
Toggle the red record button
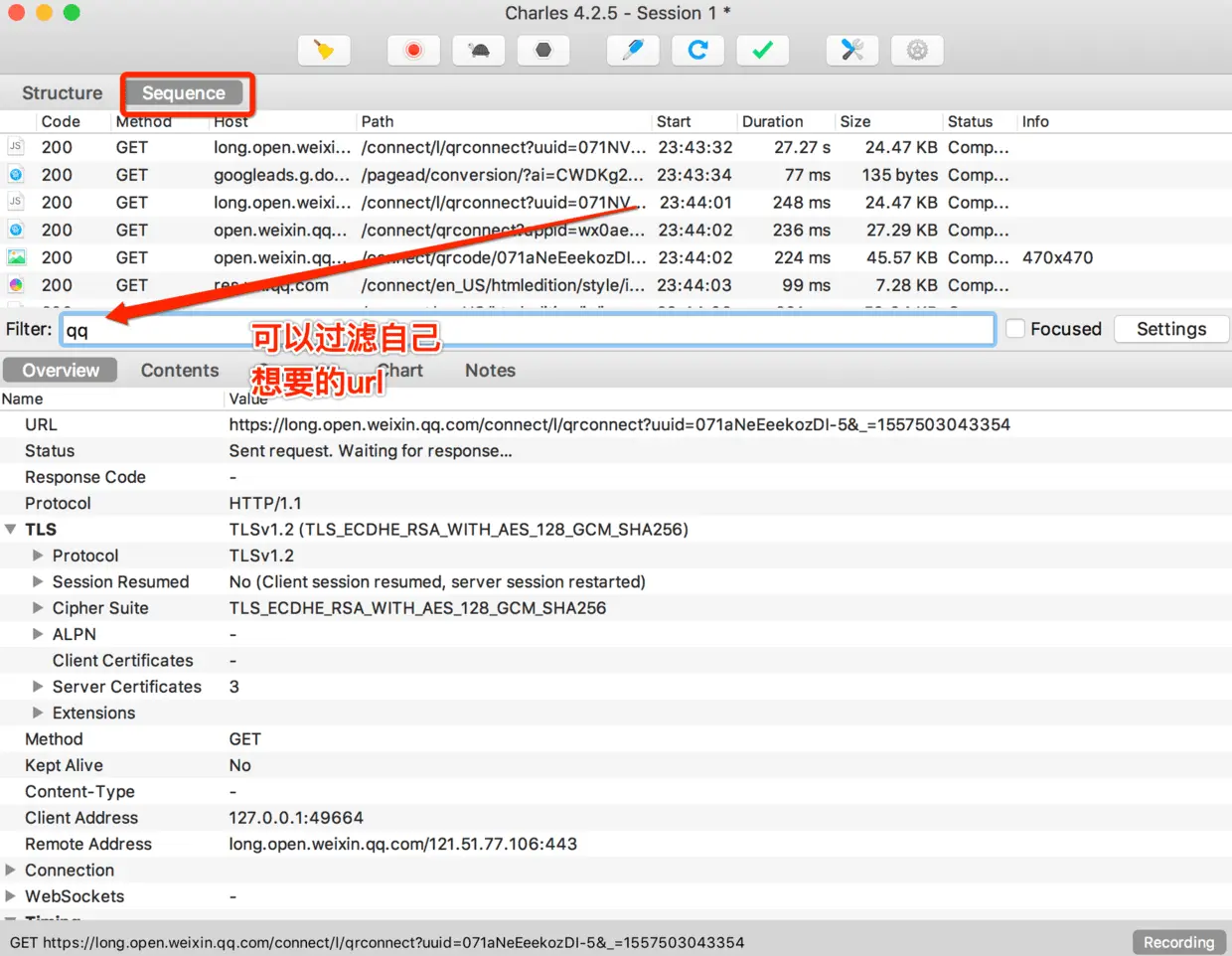413,50
